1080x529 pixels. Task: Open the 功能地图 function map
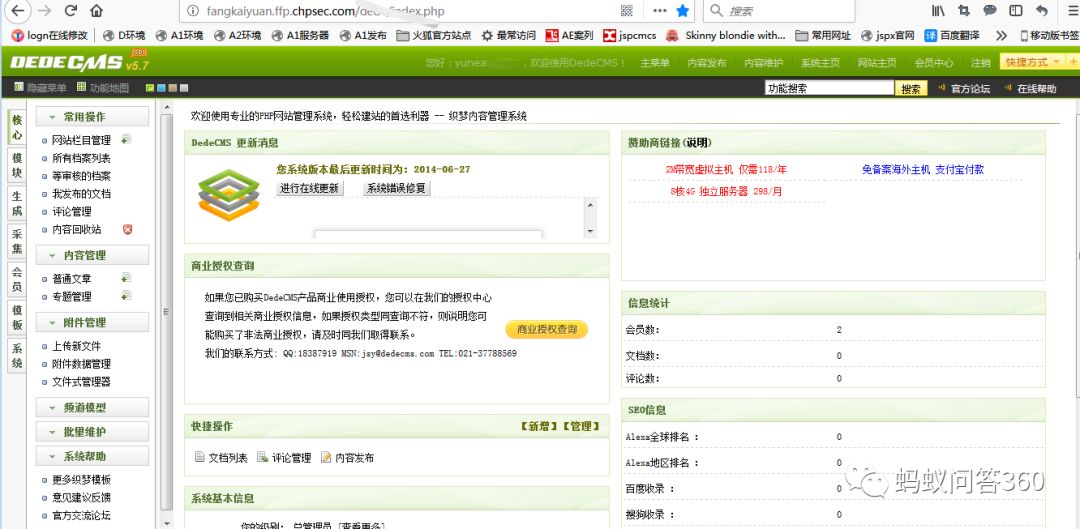103,87
